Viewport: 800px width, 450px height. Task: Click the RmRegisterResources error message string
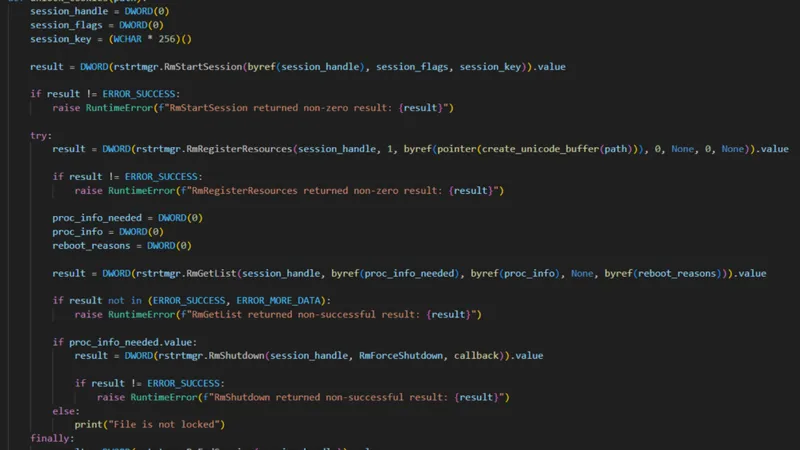coord(342,191)
